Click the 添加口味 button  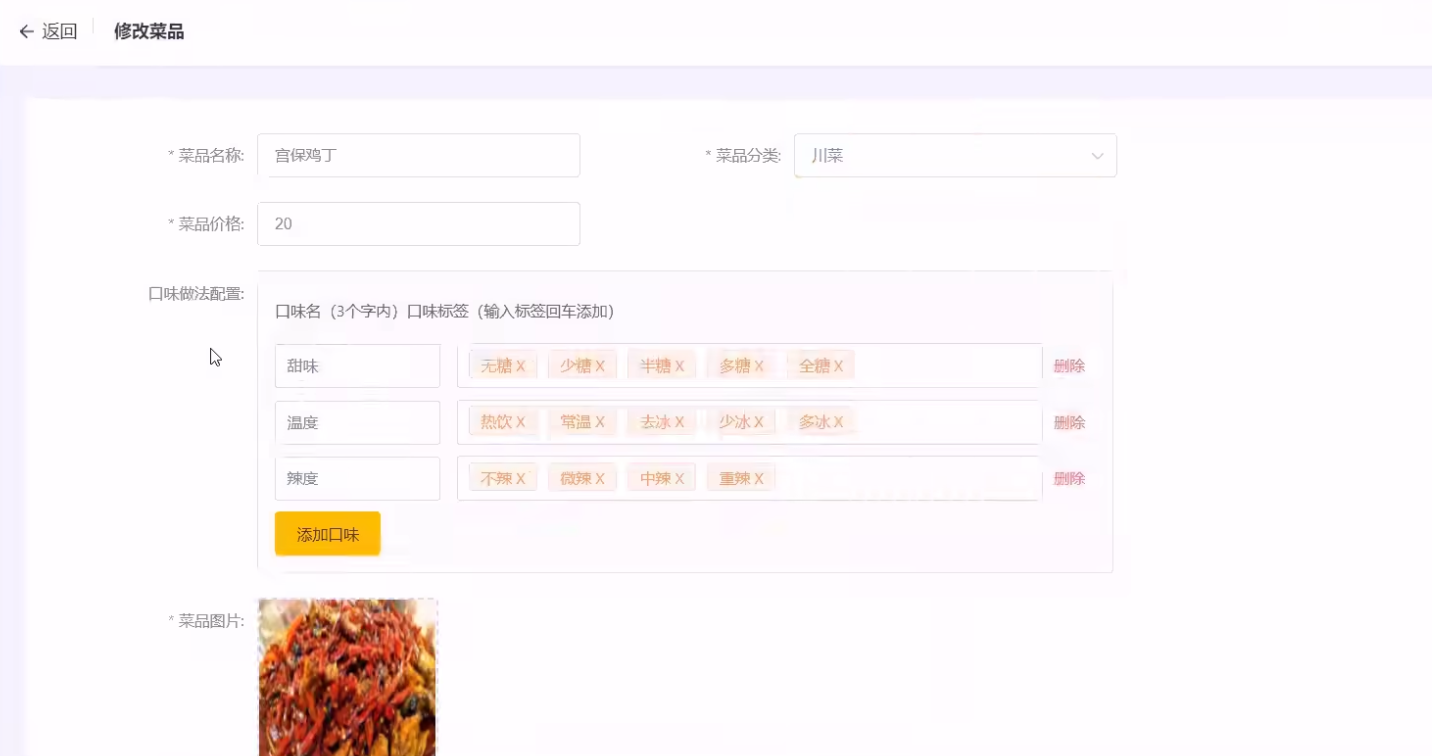[327, 534]
